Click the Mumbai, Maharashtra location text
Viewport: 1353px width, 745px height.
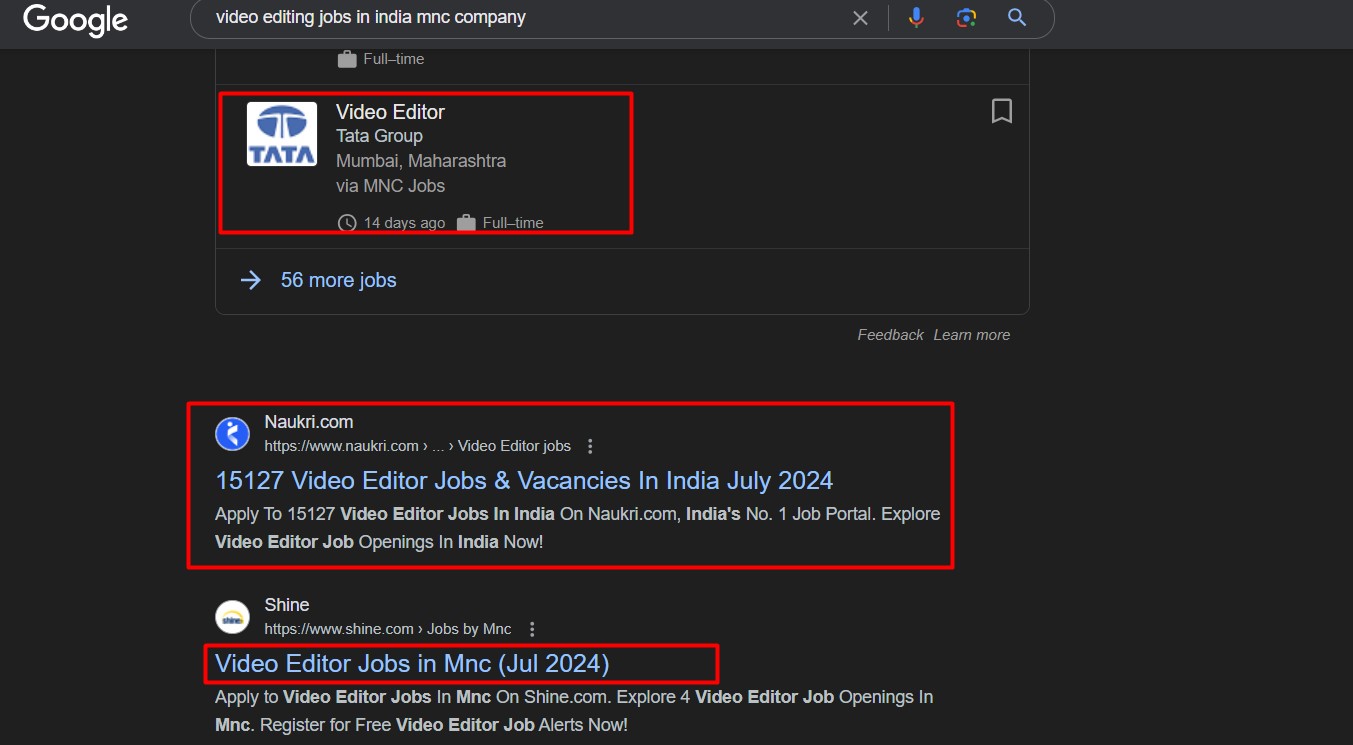click(x=421, y=161)
